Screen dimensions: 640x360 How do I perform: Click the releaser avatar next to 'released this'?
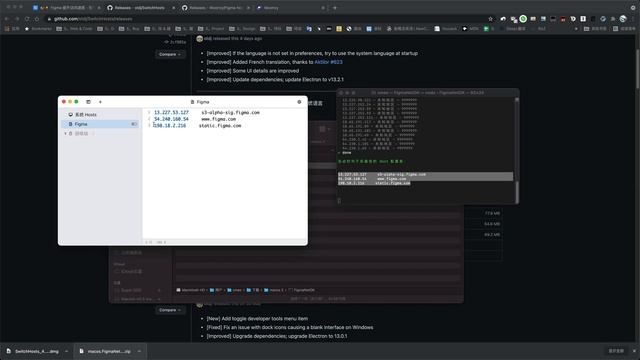pos(200,39)
